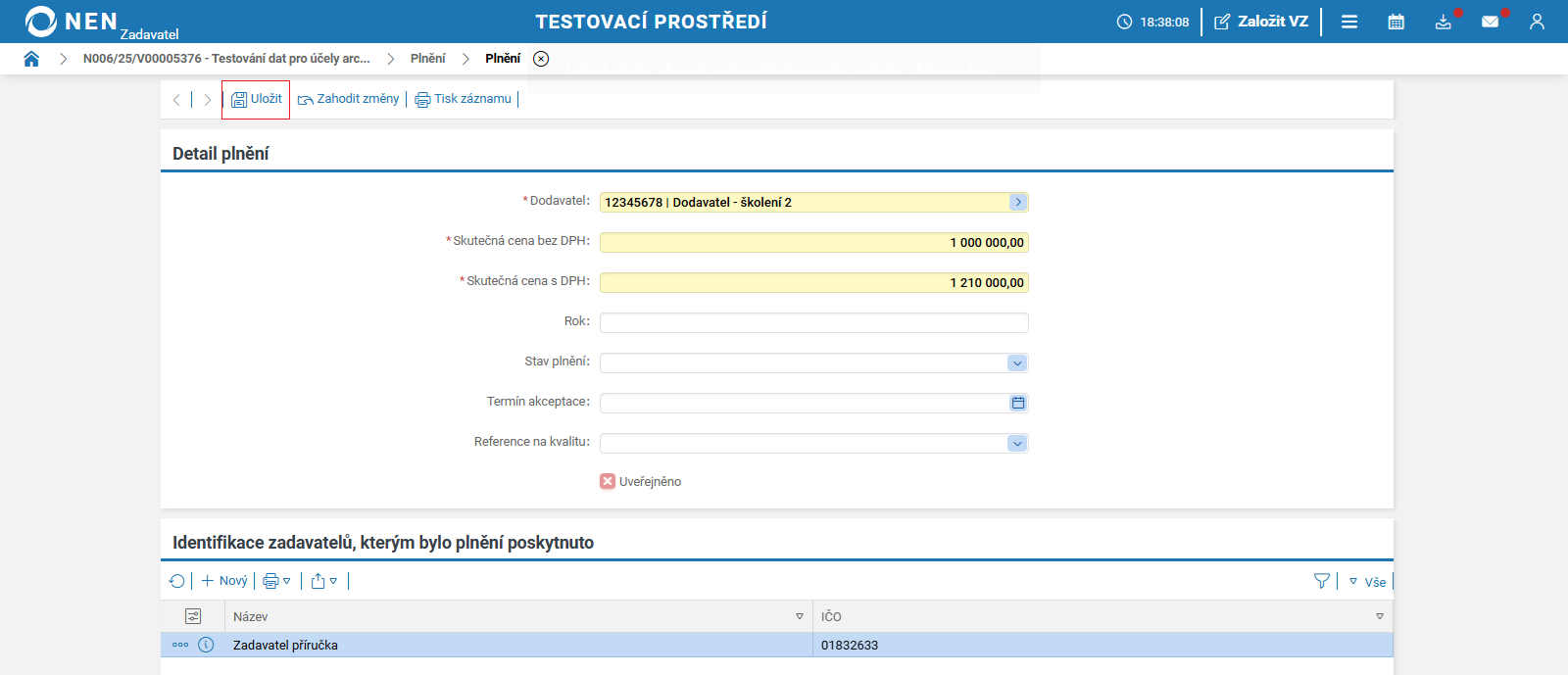This screenshot has height=675, width=1568.
Task: Expand the Reference na kvalitu dropdown
Action: point(1017,443)
